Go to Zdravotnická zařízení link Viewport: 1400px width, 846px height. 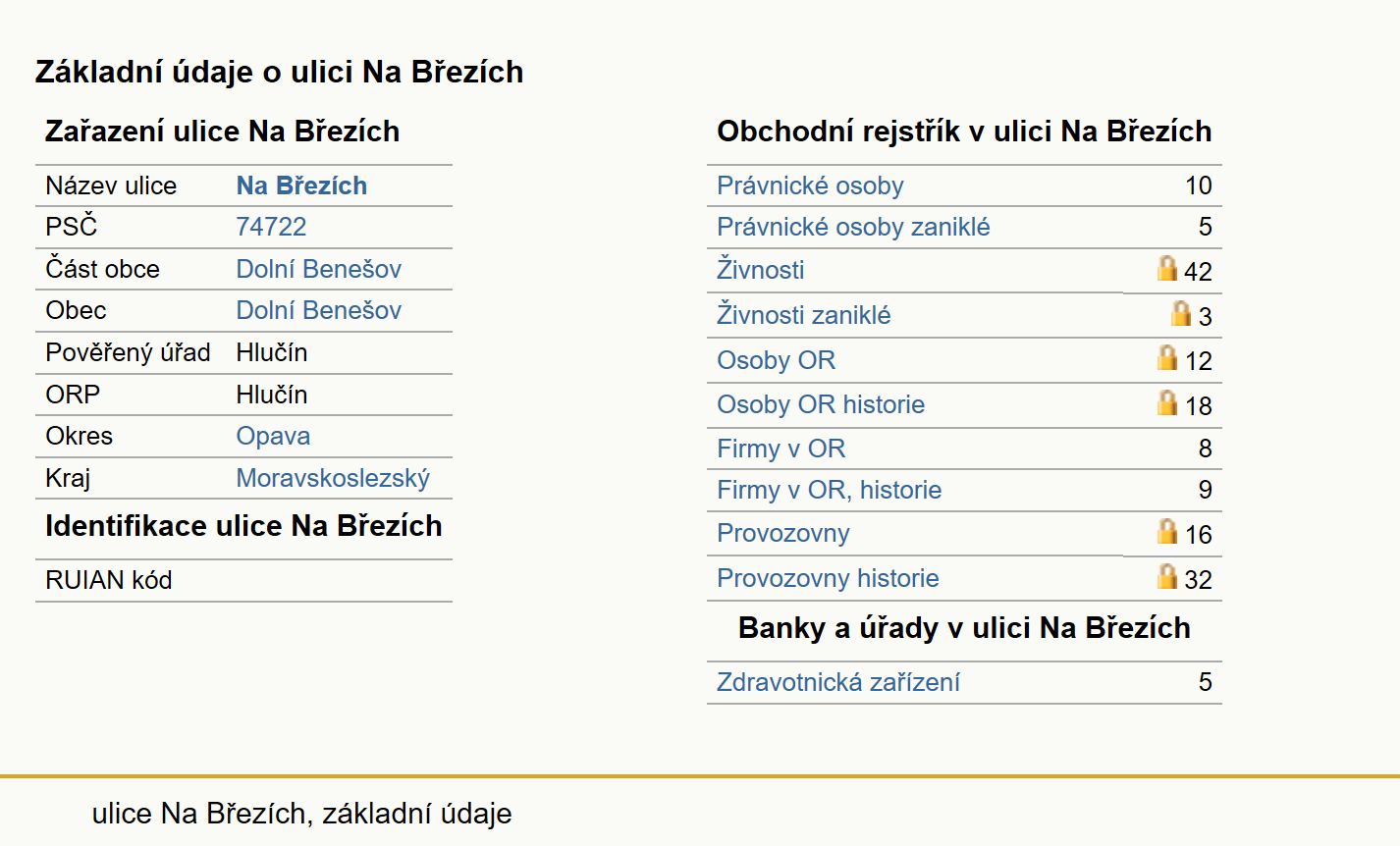pos(837,682)
